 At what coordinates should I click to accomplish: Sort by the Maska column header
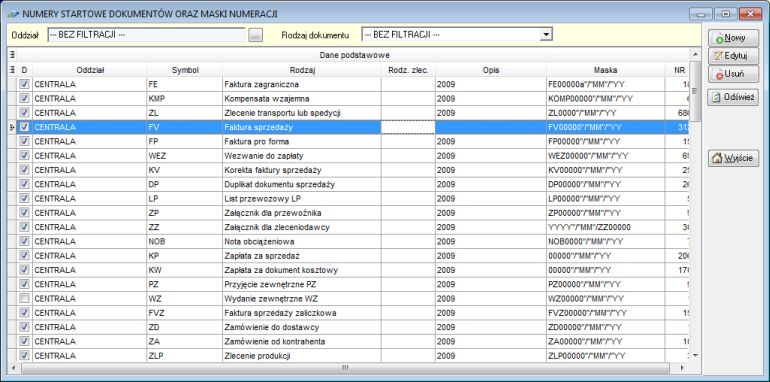(x=605, y=70)
